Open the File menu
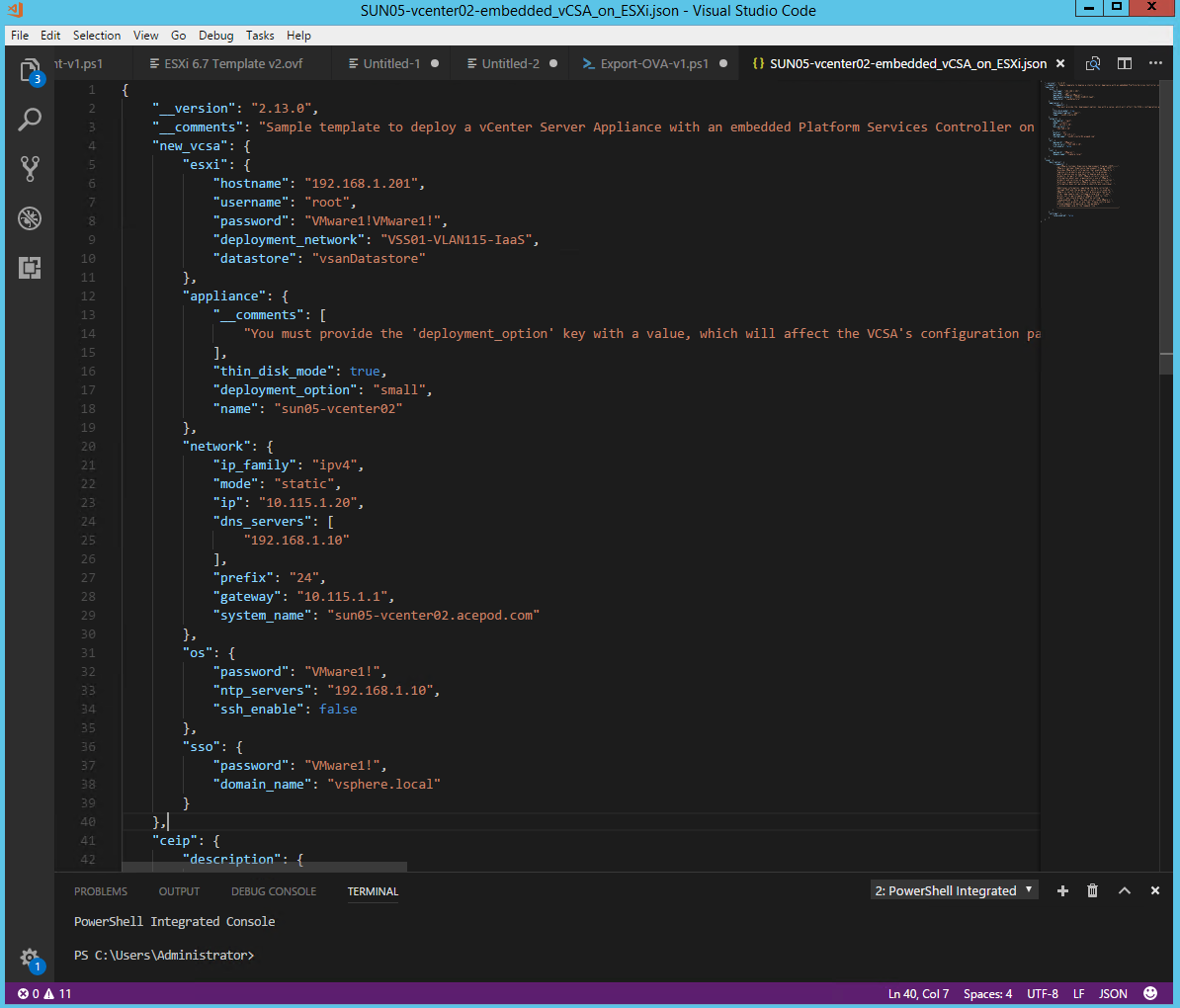1180x1008 pixels. pyautogui.click(x=20, y=36)
